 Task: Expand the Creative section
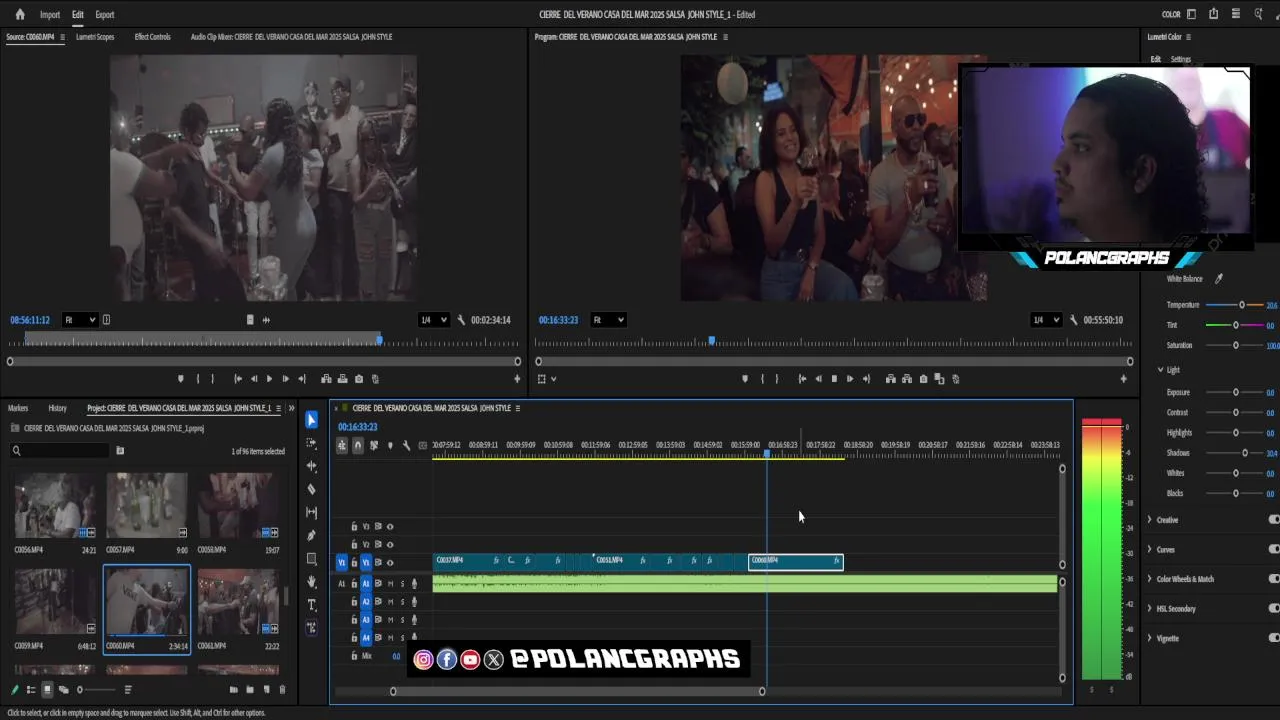tap(1149, 520)
